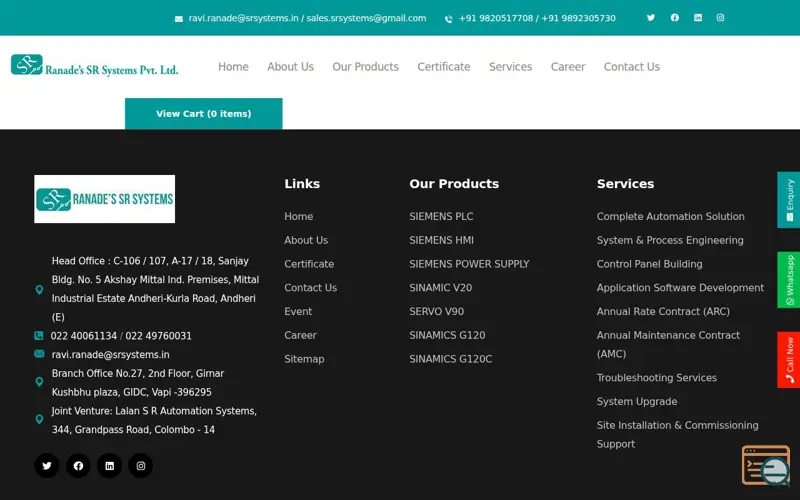
Task: Open the round Twitter button in footer
Action: point(46,466)
